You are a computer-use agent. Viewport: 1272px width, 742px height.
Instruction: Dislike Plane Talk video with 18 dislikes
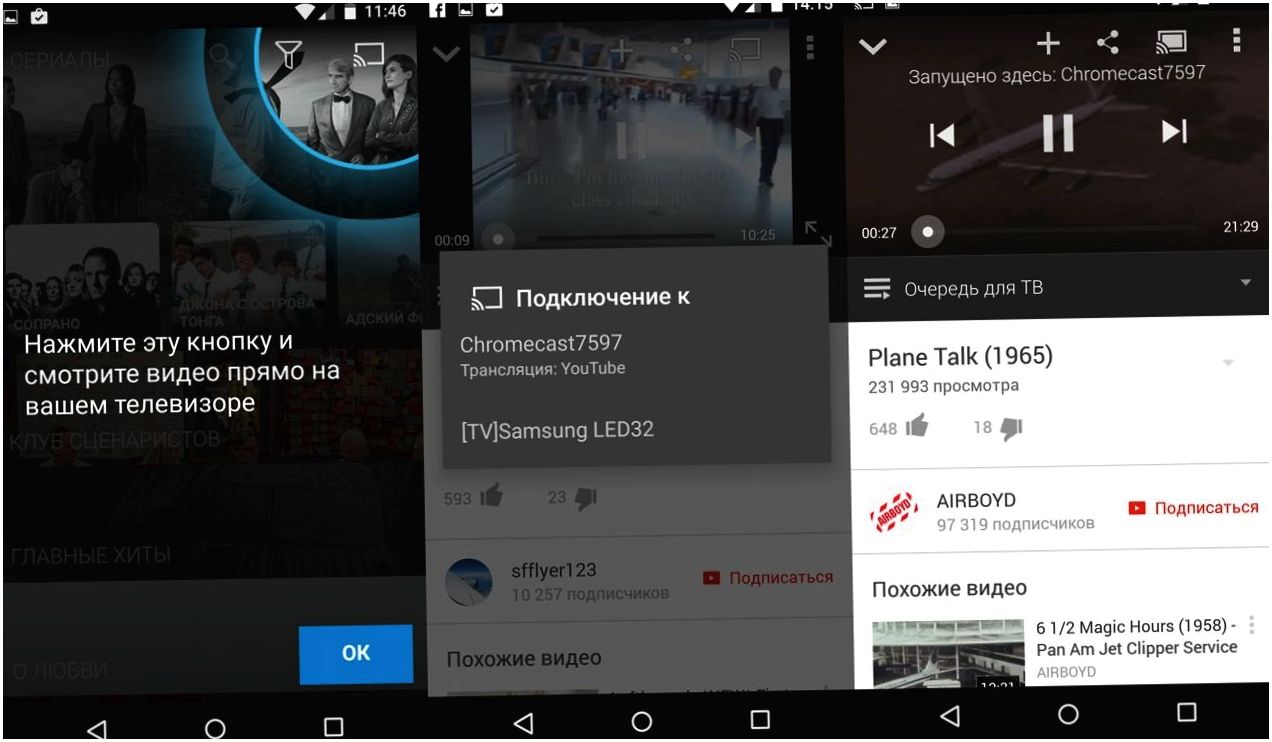pos(1011,428)
